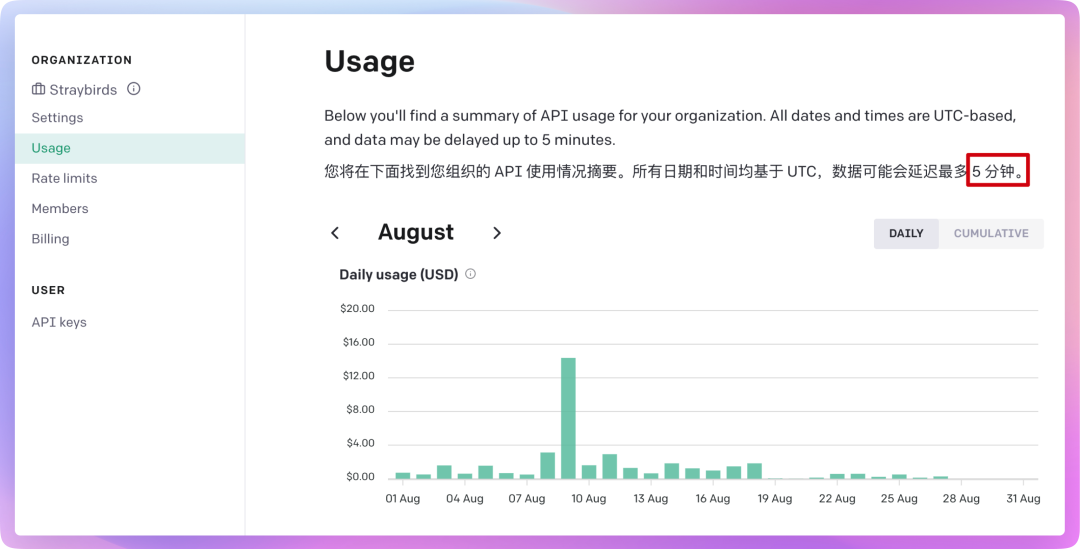Image resolution: width=1080 pixels, height=549 pixels.
Task: Open the Rate limits page
Action: (64, 178)
